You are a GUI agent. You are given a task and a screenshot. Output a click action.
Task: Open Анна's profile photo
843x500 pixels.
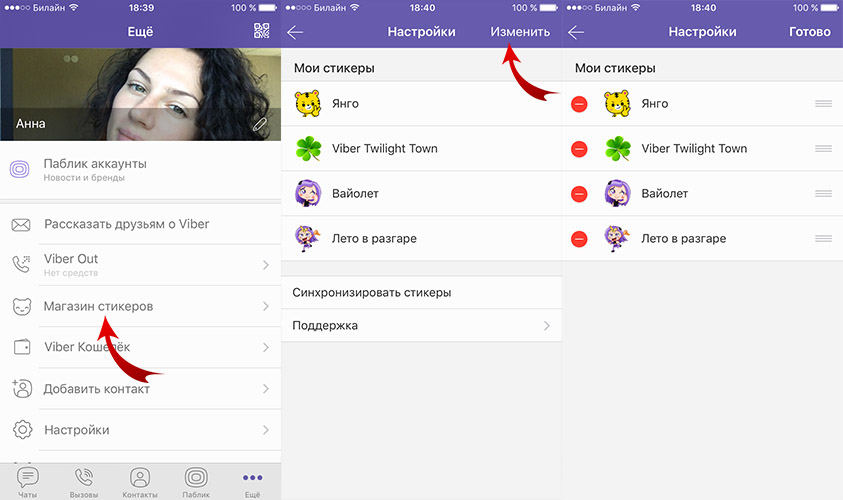(140, 95)
